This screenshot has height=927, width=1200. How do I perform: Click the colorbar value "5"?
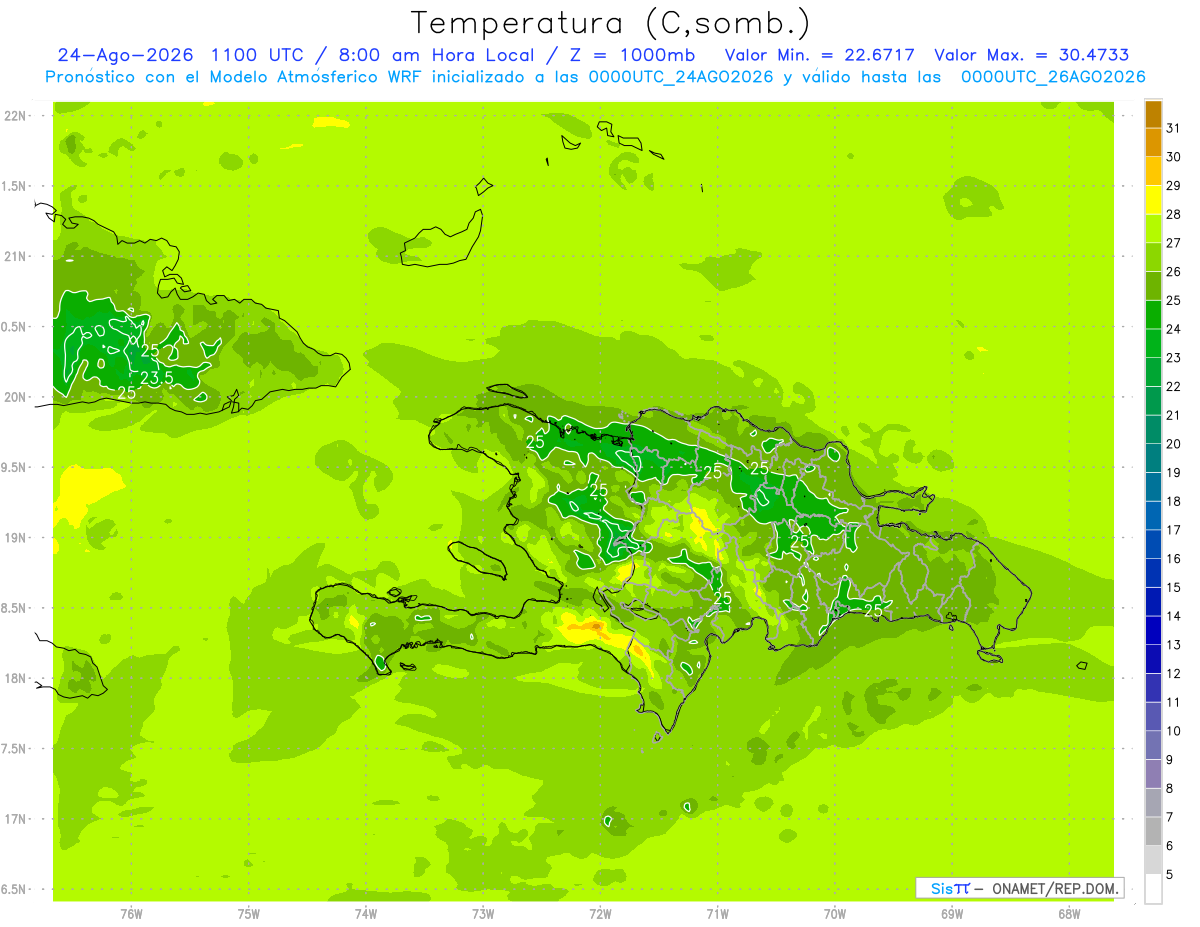pos(1169,875)
